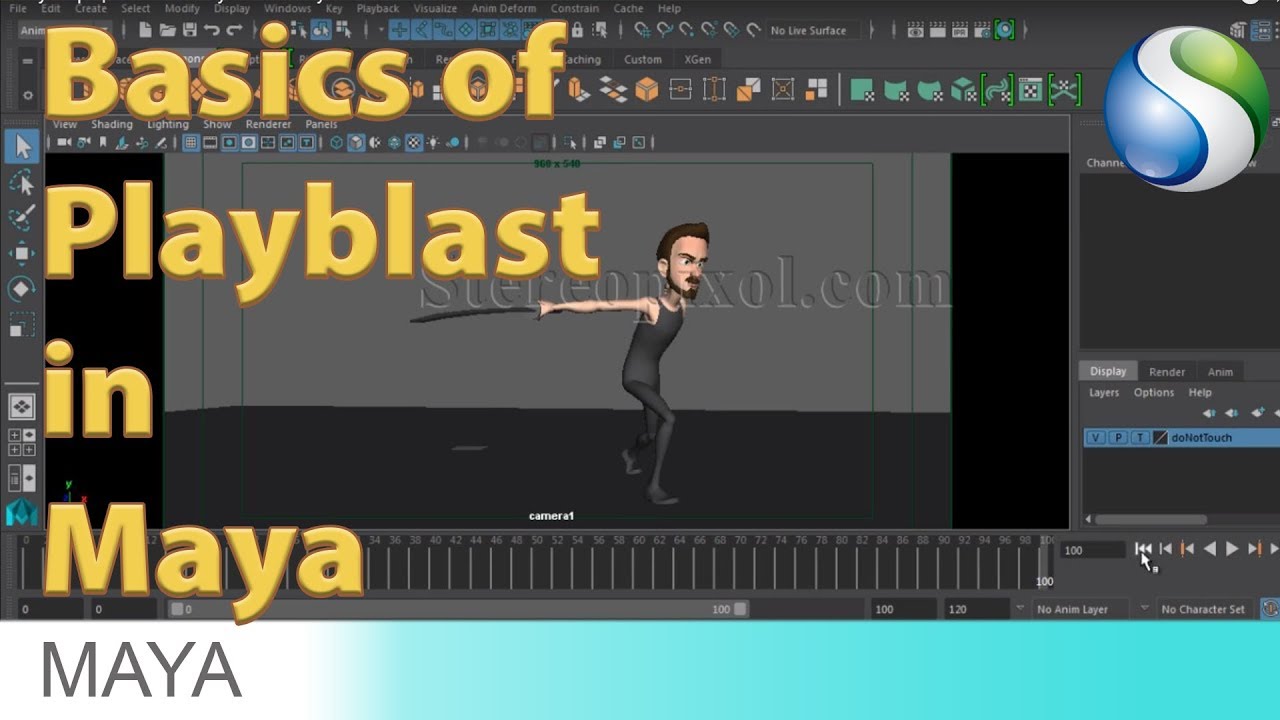
Task: Toggle P playback of doNotTouch layer
Action: click(x=1118, y=438)
